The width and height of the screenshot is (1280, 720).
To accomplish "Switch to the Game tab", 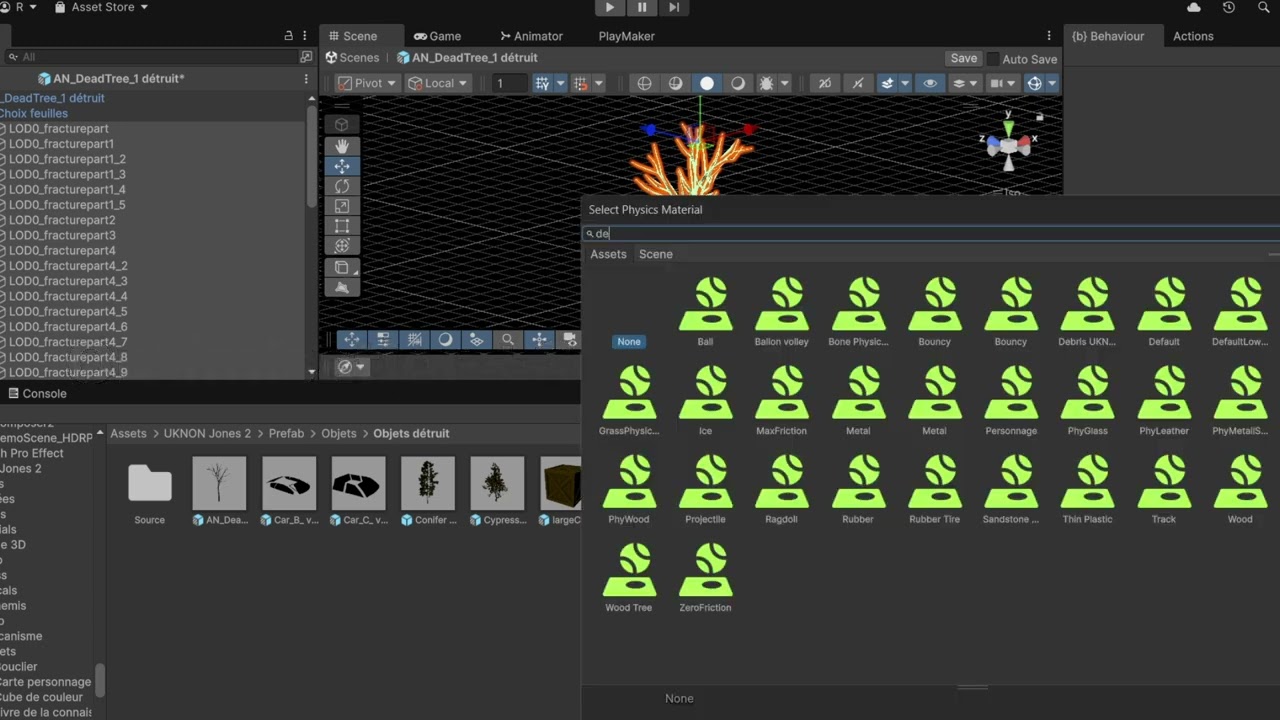I will coord(438,36).
